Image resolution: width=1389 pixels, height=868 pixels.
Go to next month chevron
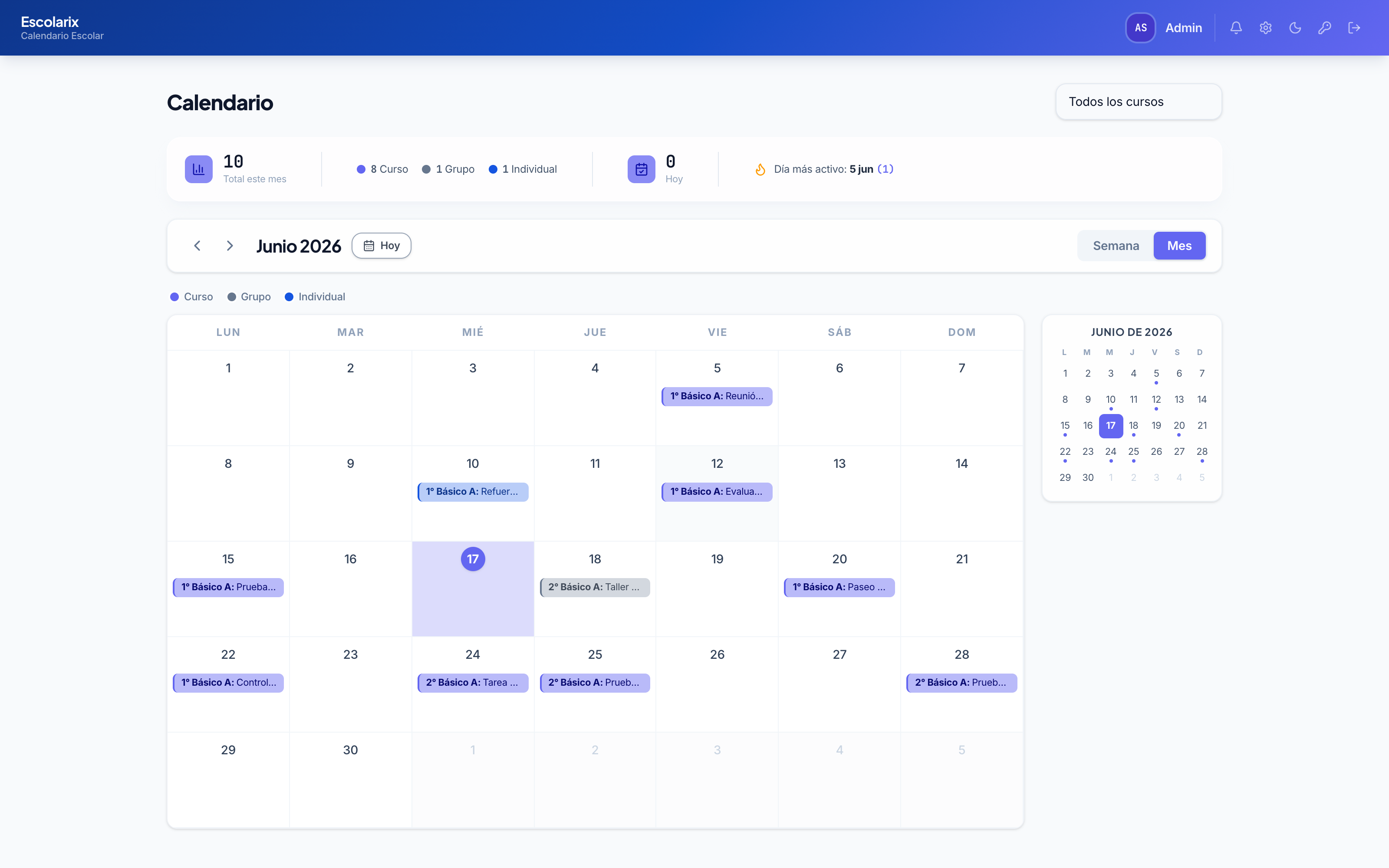(230, 246)
